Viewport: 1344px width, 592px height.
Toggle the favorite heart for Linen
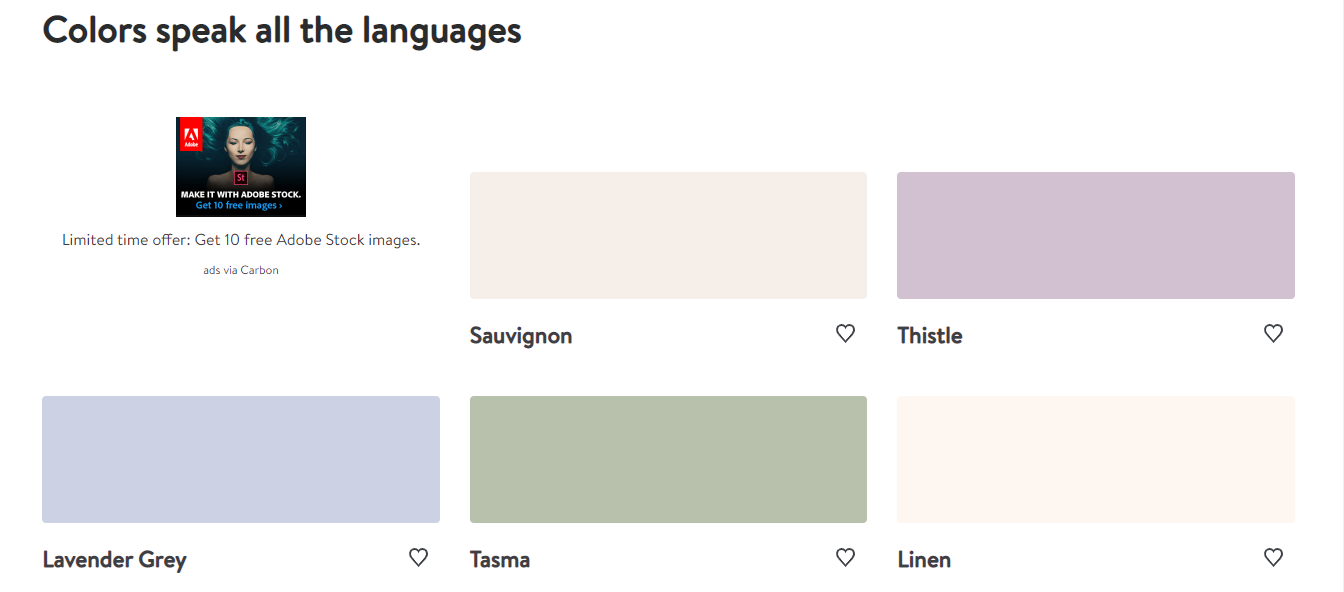[1273, 558]
